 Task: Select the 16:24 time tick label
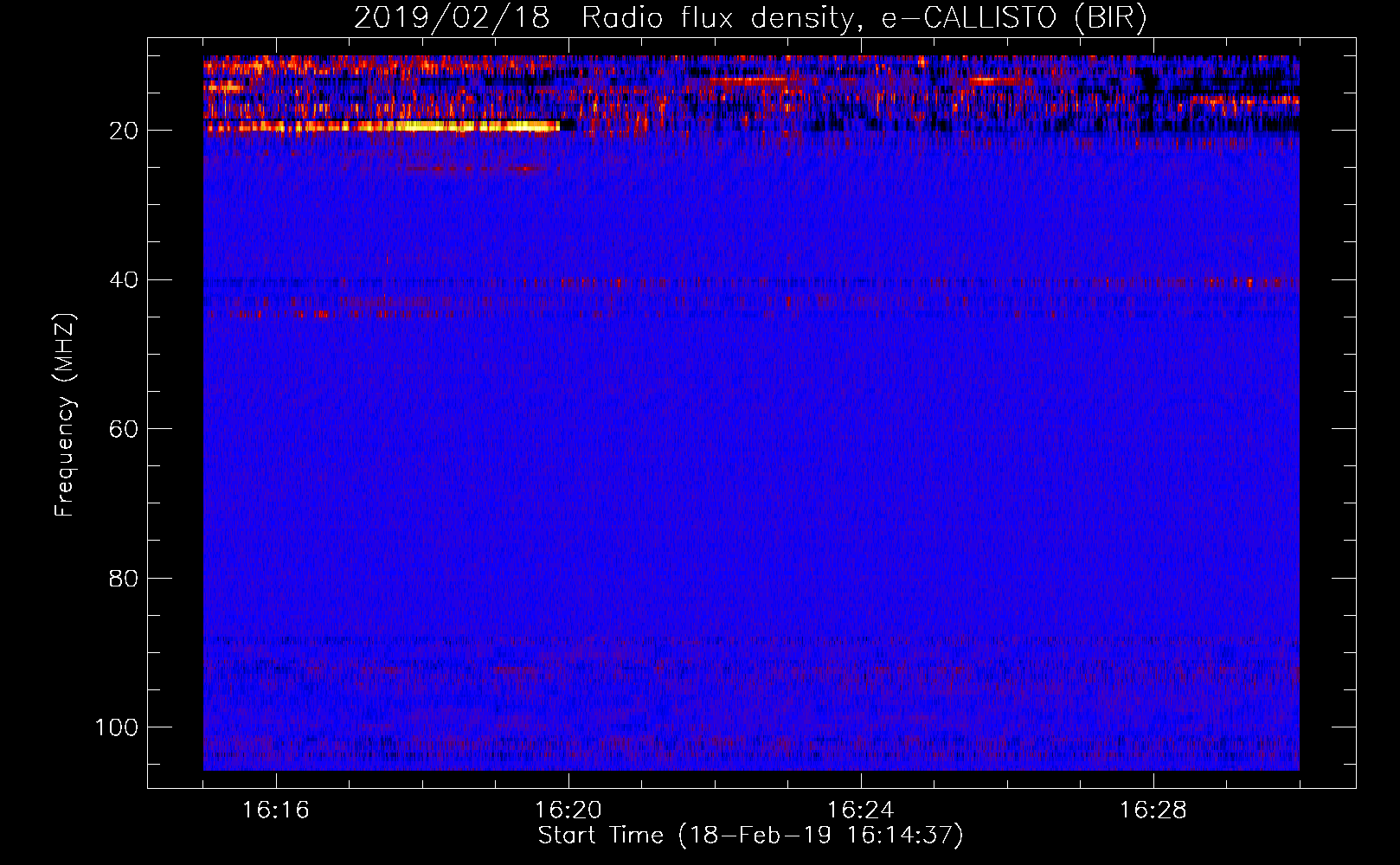[x=861, y=811]
